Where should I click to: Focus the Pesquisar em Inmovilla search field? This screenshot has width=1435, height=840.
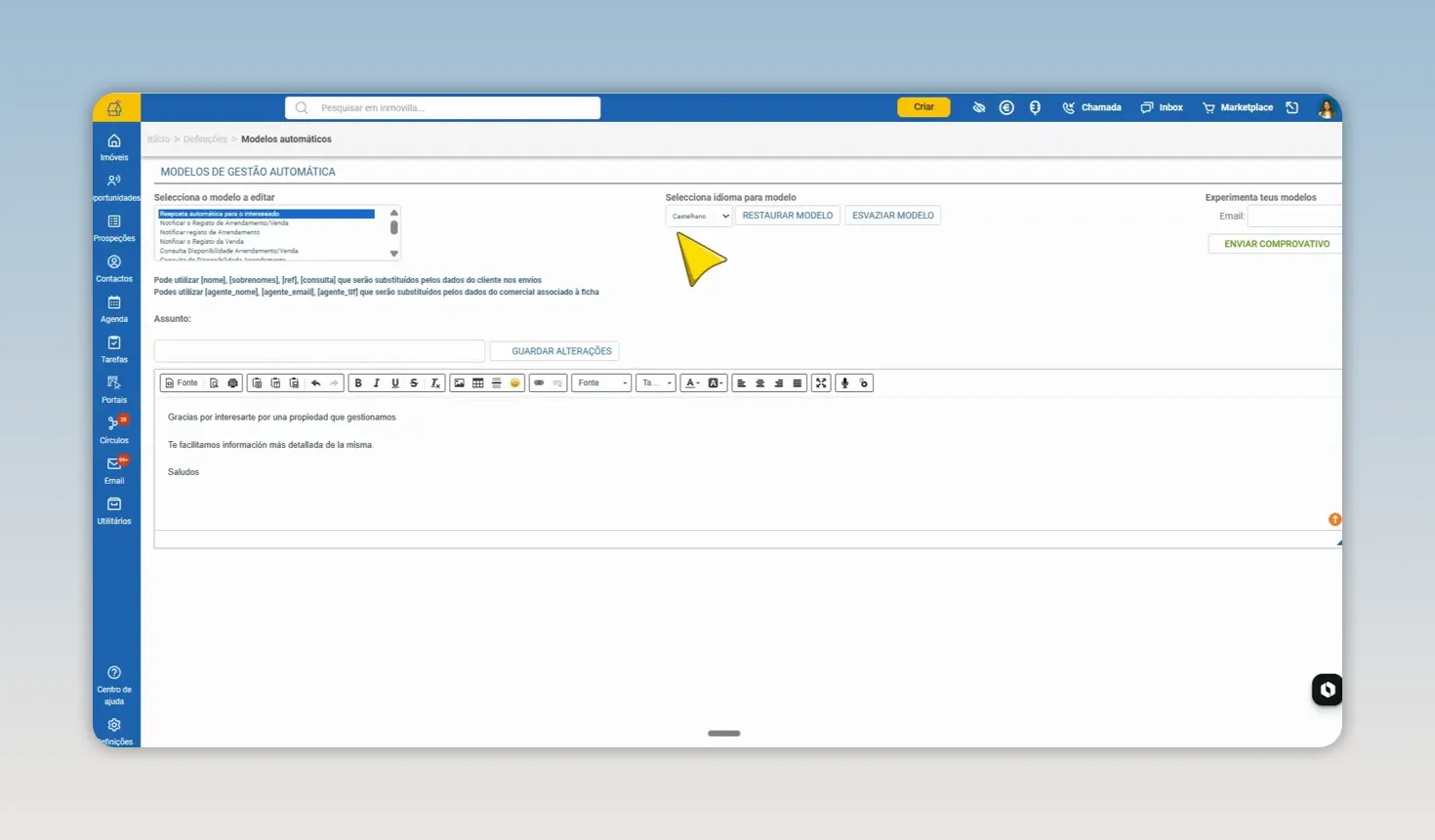click(442, 107)
